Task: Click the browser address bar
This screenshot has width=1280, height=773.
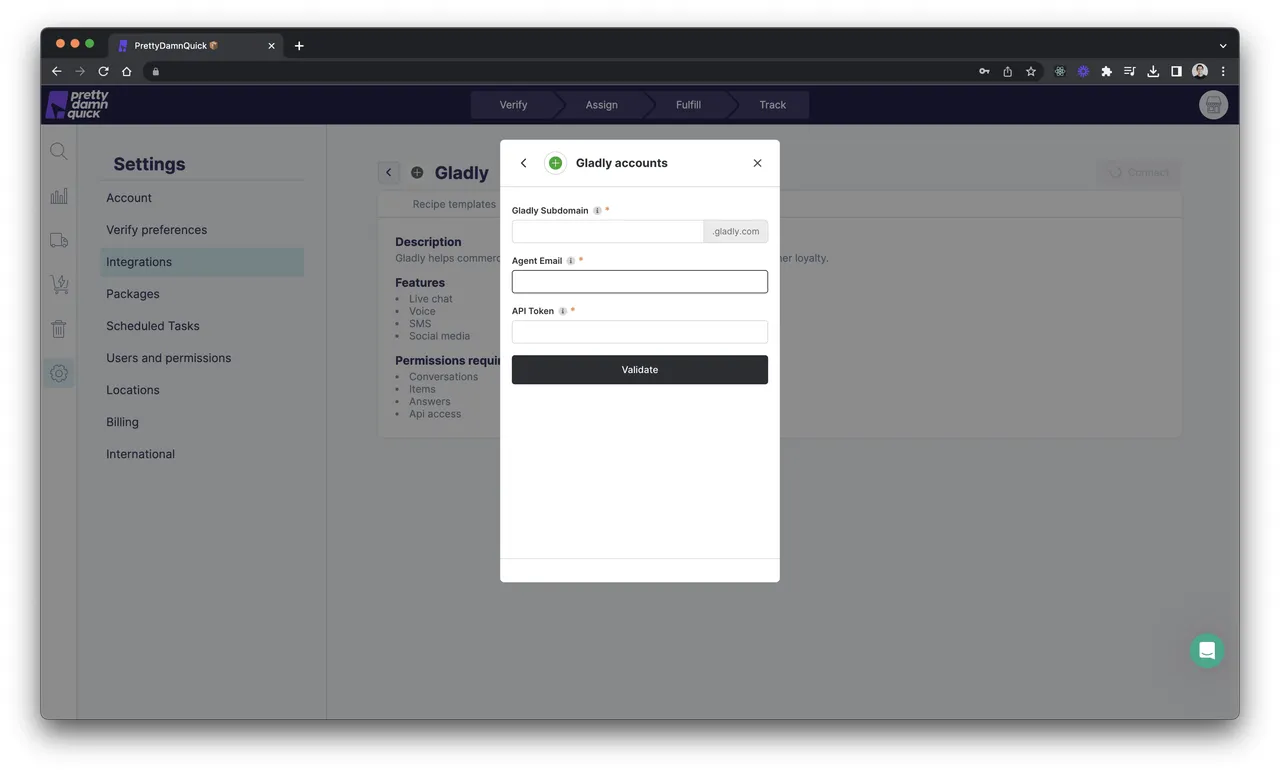Action: (560, 71)
